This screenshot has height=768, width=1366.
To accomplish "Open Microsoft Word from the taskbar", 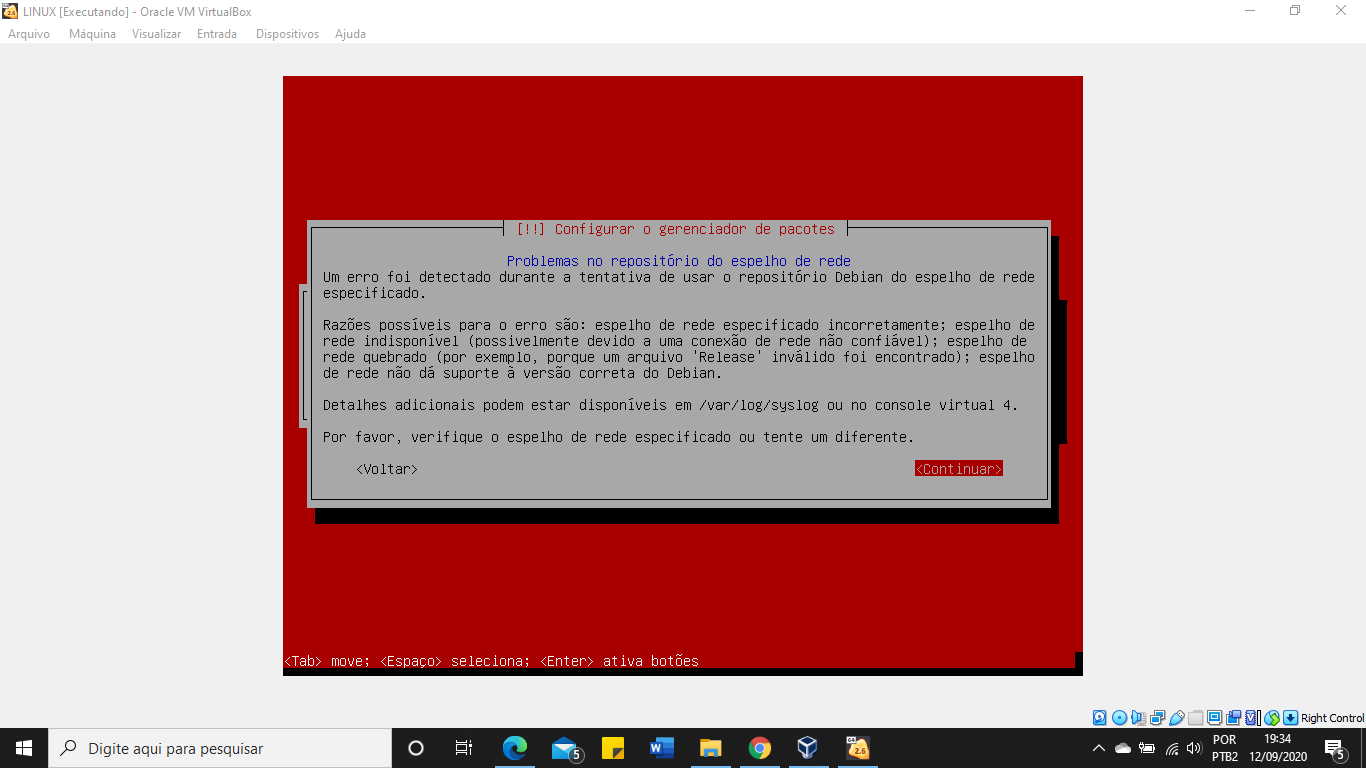I will [x=662, y=748].
